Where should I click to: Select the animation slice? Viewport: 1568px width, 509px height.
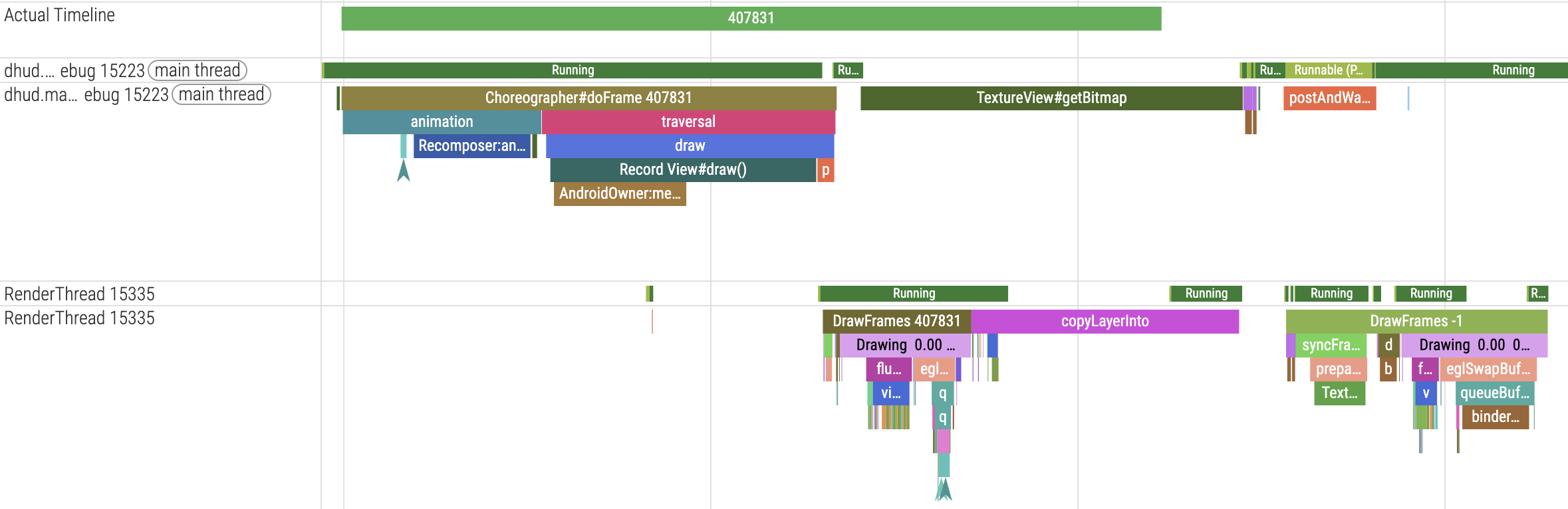442,122
